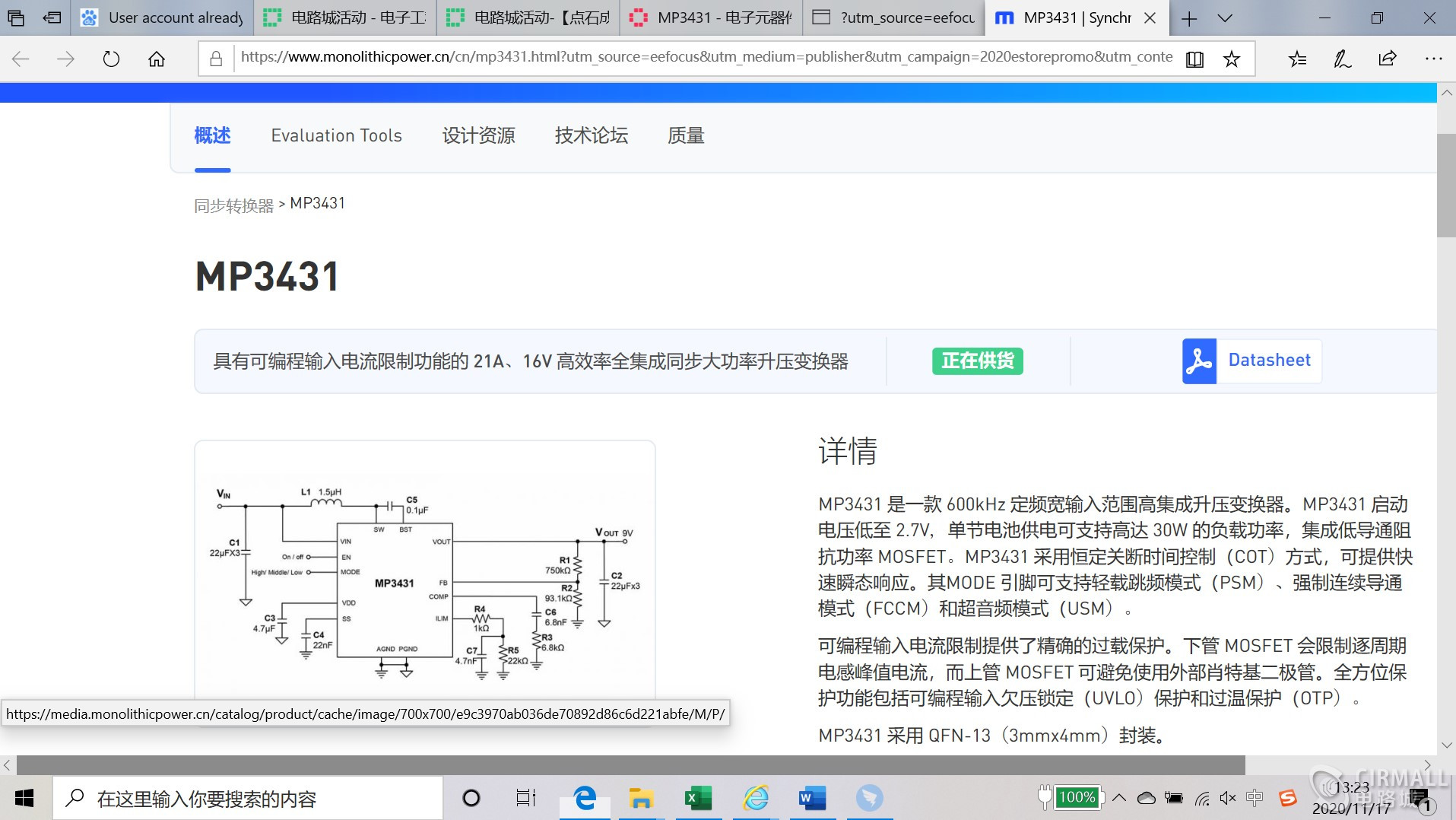Screen dimensions: 1456x820
Task: Open a new tab with plus
Action: [1189, 18]
